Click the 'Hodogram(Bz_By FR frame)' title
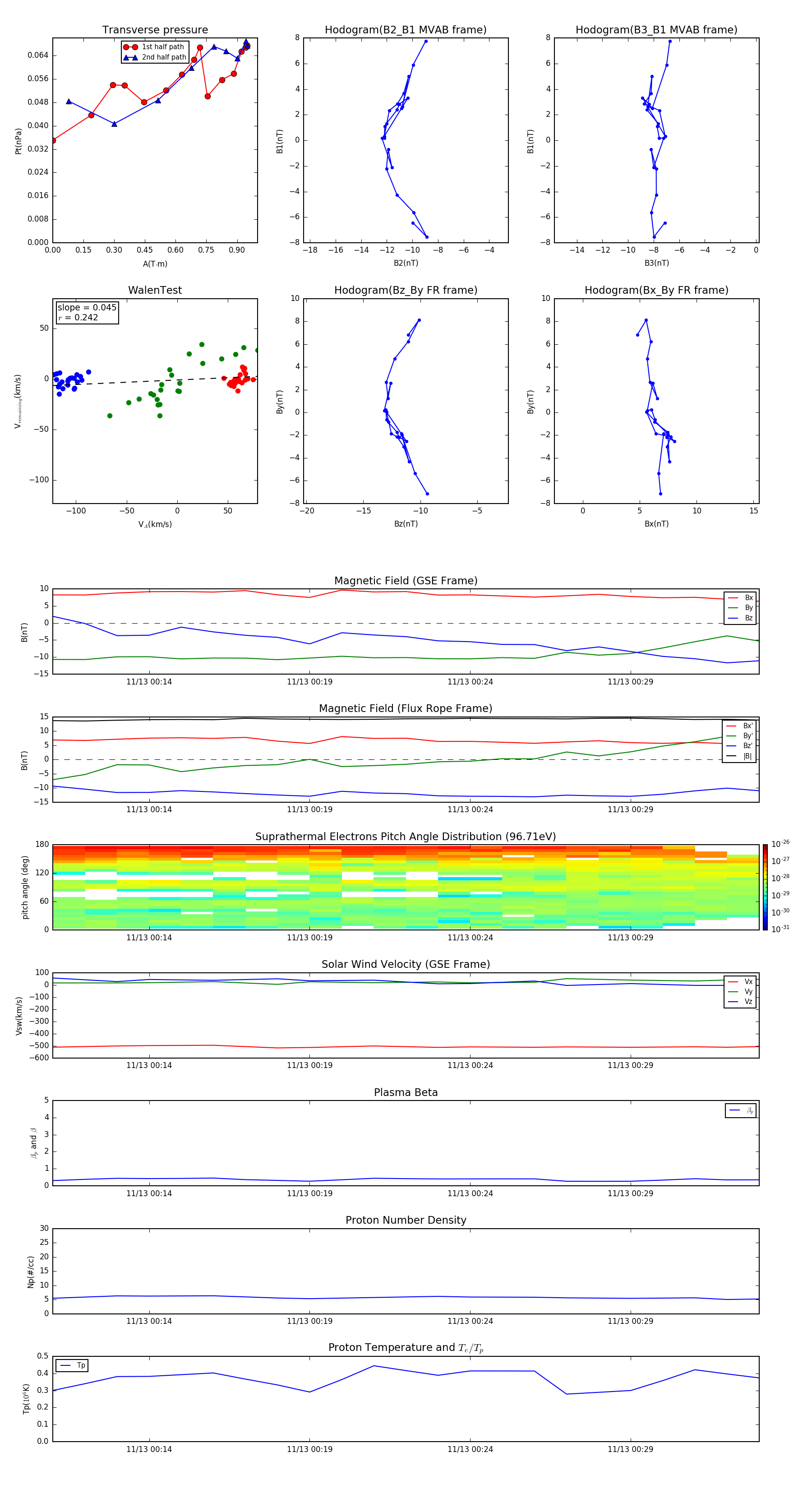The height and width of the screenshot is (1489, 812). [406, 290]
